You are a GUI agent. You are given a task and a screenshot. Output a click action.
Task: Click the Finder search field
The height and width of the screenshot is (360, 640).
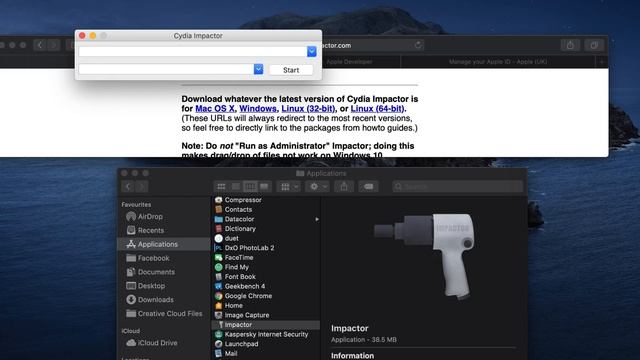point(458,187)
